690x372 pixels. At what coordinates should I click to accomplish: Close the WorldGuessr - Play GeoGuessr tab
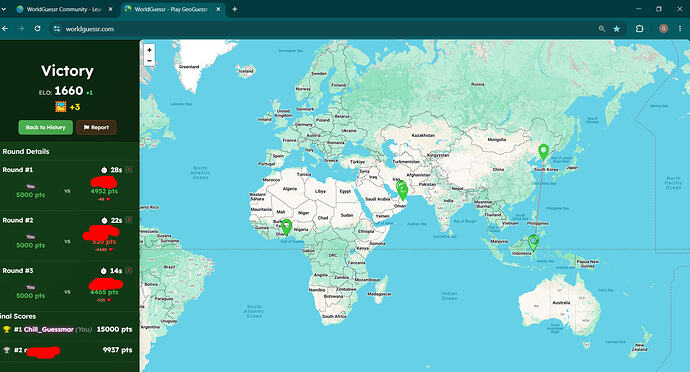(x=218, y=9)
